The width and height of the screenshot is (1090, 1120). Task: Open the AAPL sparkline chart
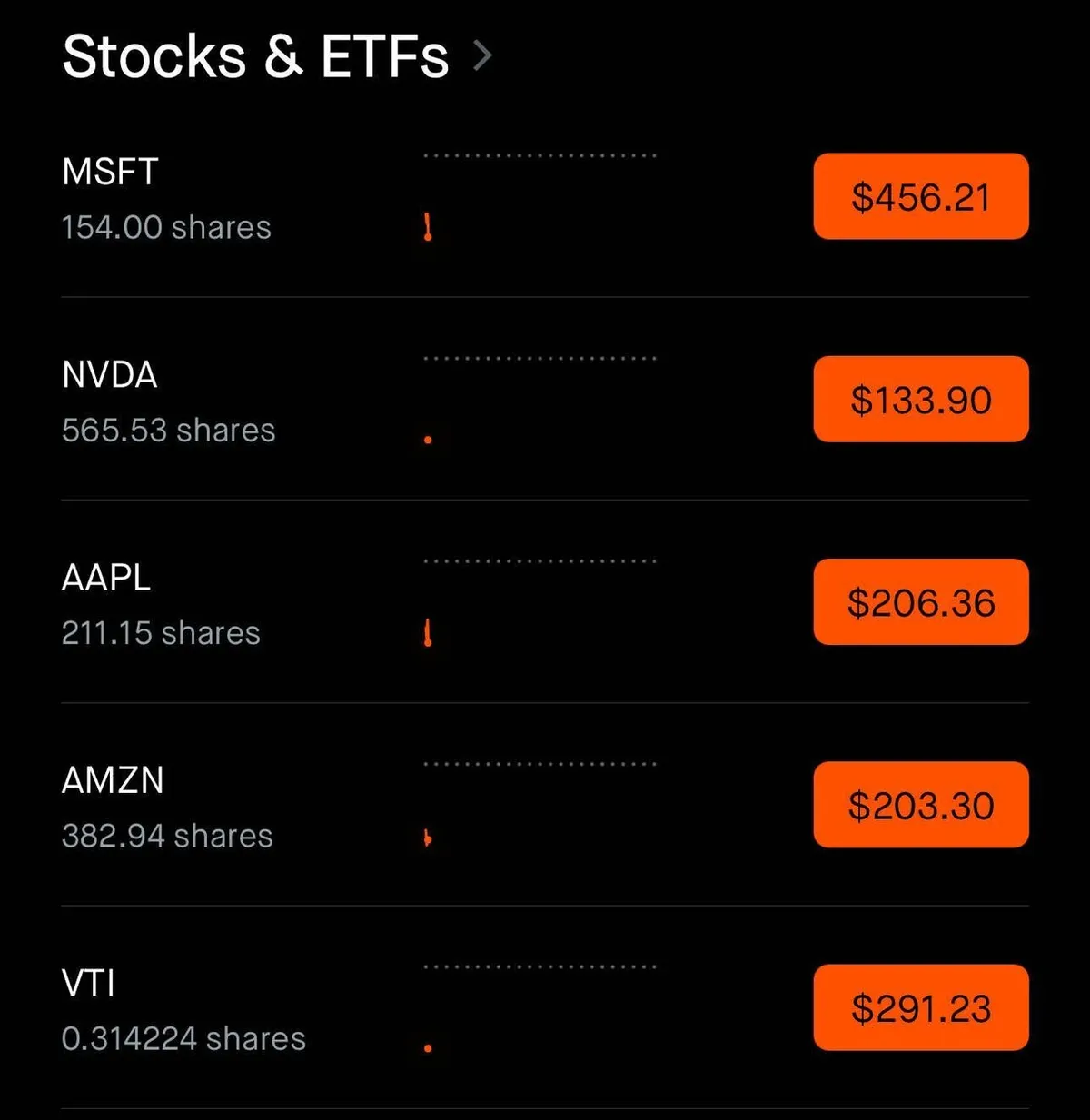pyautogui.click(x=540, y=601)
